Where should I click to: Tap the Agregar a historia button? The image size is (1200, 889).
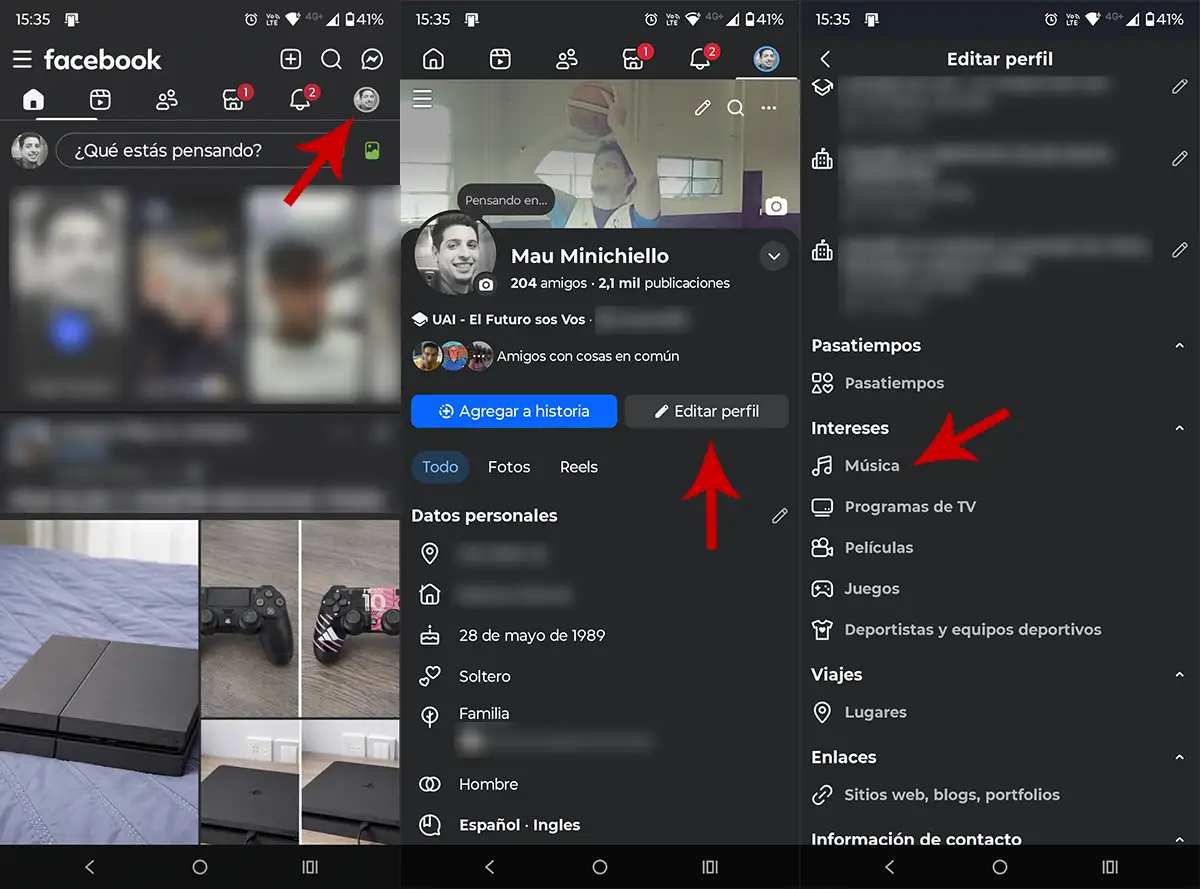click(513, 411)
